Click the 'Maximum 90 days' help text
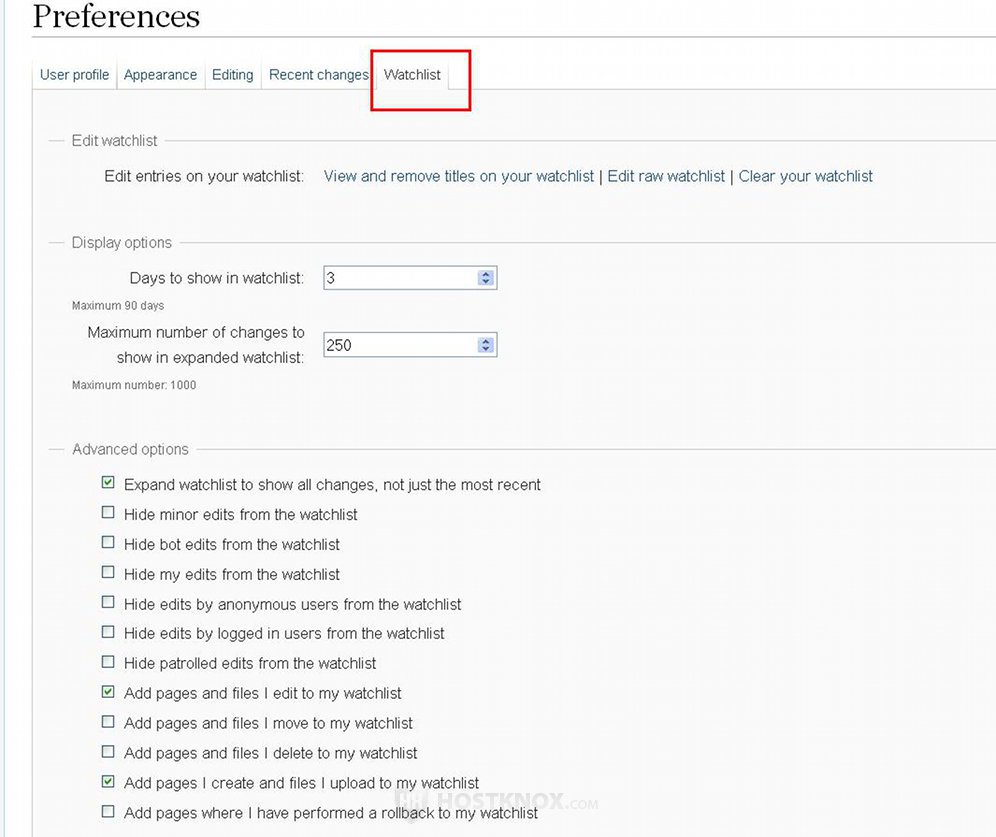 (118, 305)
